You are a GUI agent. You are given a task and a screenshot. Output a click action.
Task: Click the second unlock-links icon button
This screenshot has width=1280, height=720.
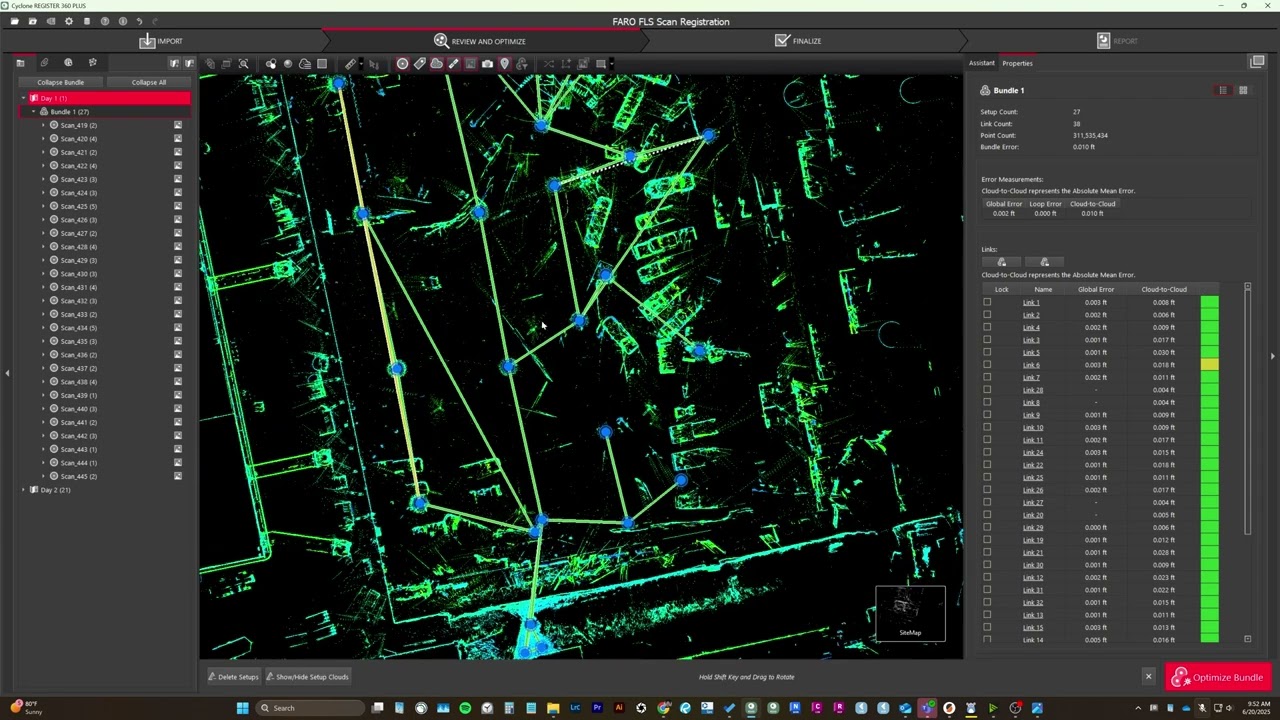click(x=1044, y=262)
